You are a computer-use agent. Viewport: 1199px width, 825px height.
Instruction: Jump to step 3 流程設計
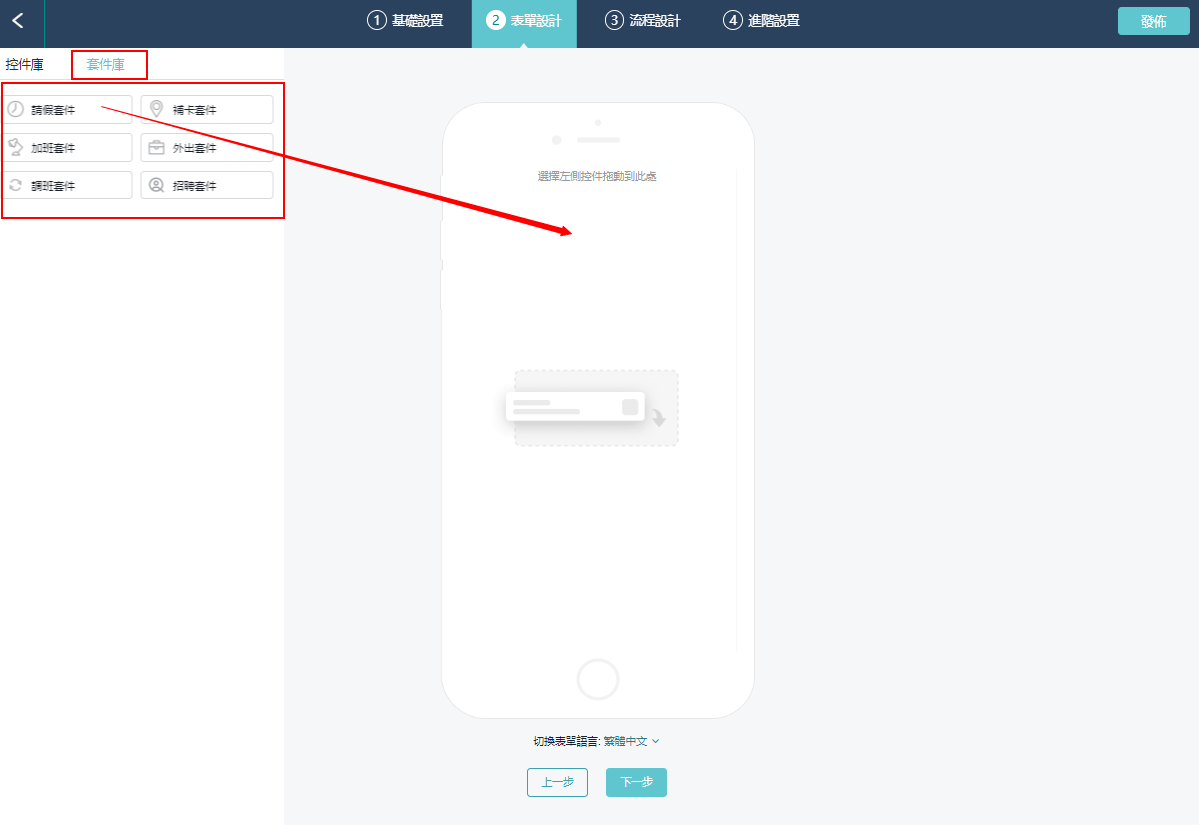tap(643, 21)
